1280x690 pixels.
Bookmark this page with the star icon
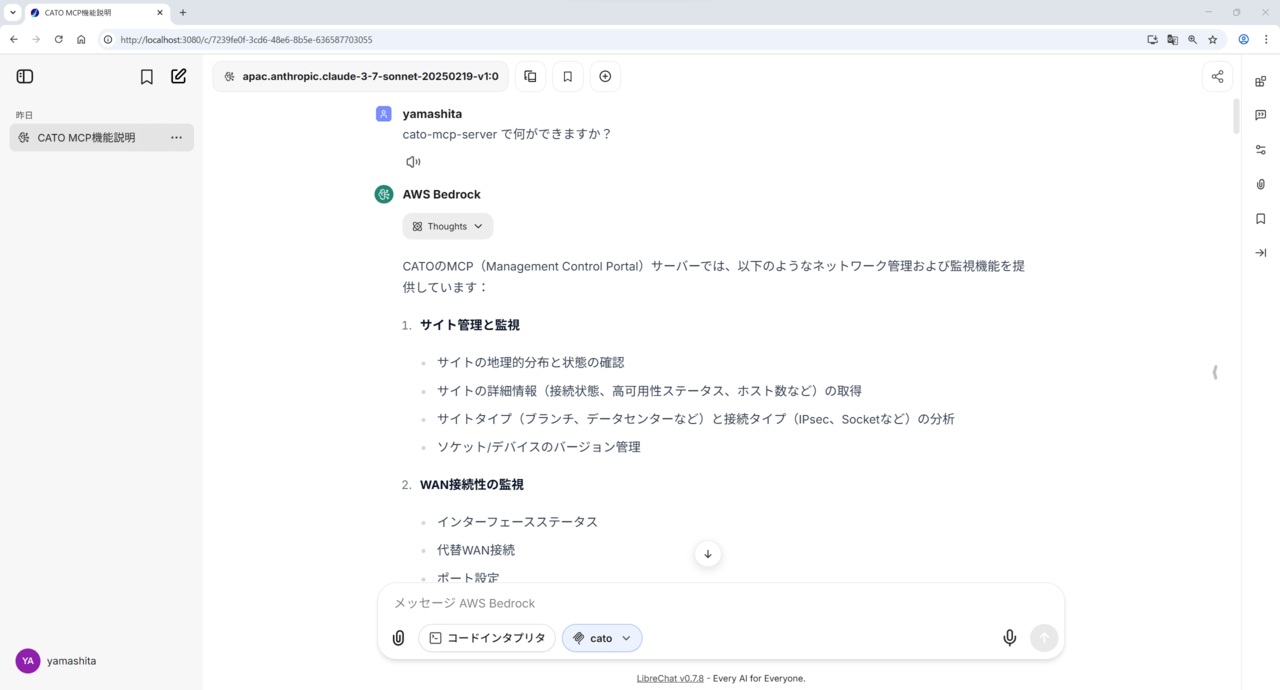click(1213, 40)
